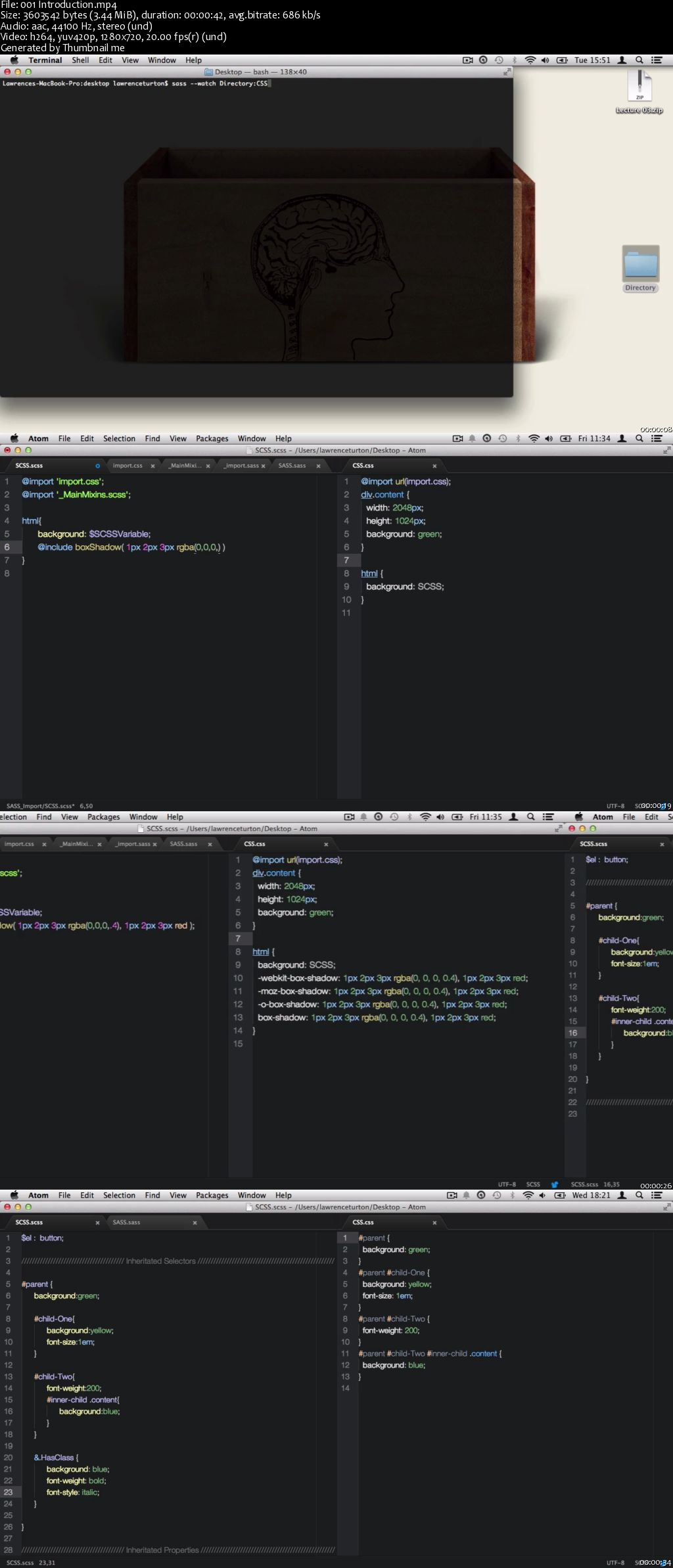Screen dimensions: 673x1568
Task: Open Spotlight search beside Wed 18:21 clock
Action: pos(639,1195)
